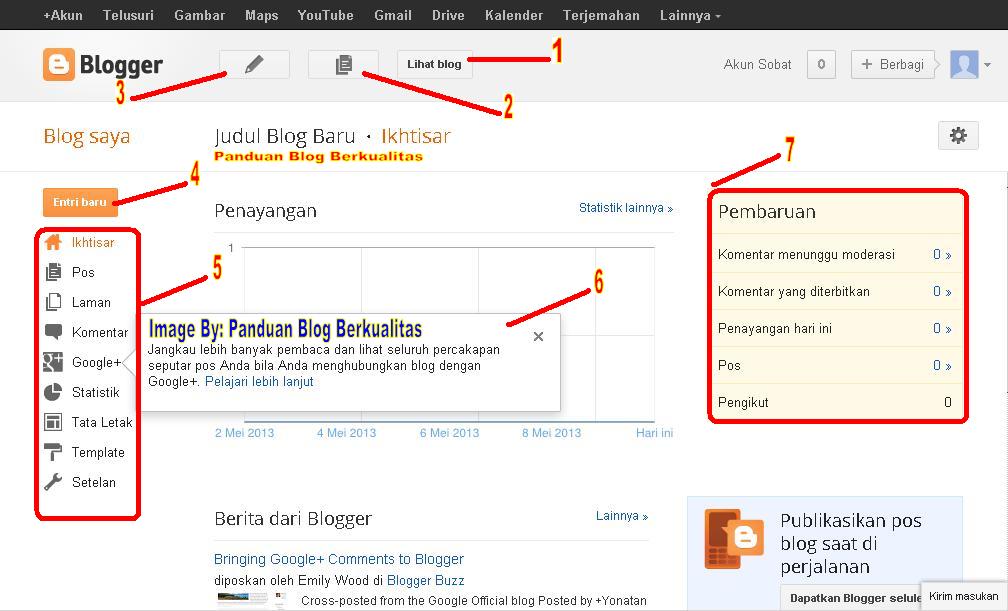Click the Lihat blog button
1008x611 pixels.
pyautogui.click(x=434, y=63)
